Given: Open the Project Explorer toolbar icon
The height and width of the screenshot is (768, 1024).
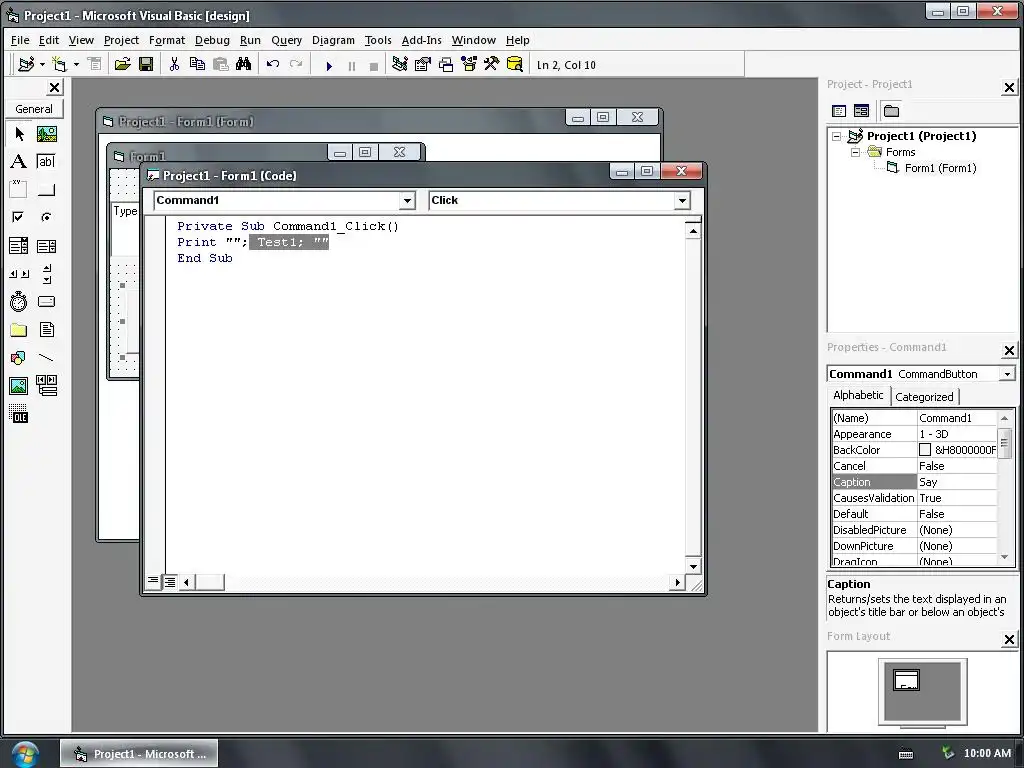Looking at the screenshot, I should (x=400, y=64).
